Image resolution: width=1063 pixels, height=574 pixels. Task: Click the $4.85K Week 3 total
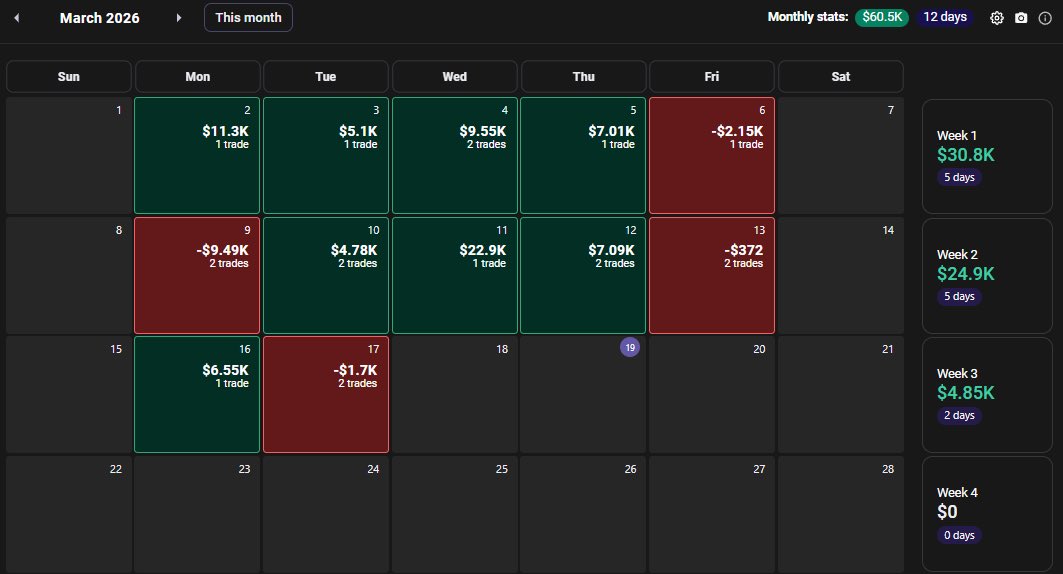(x=965, y=393)
